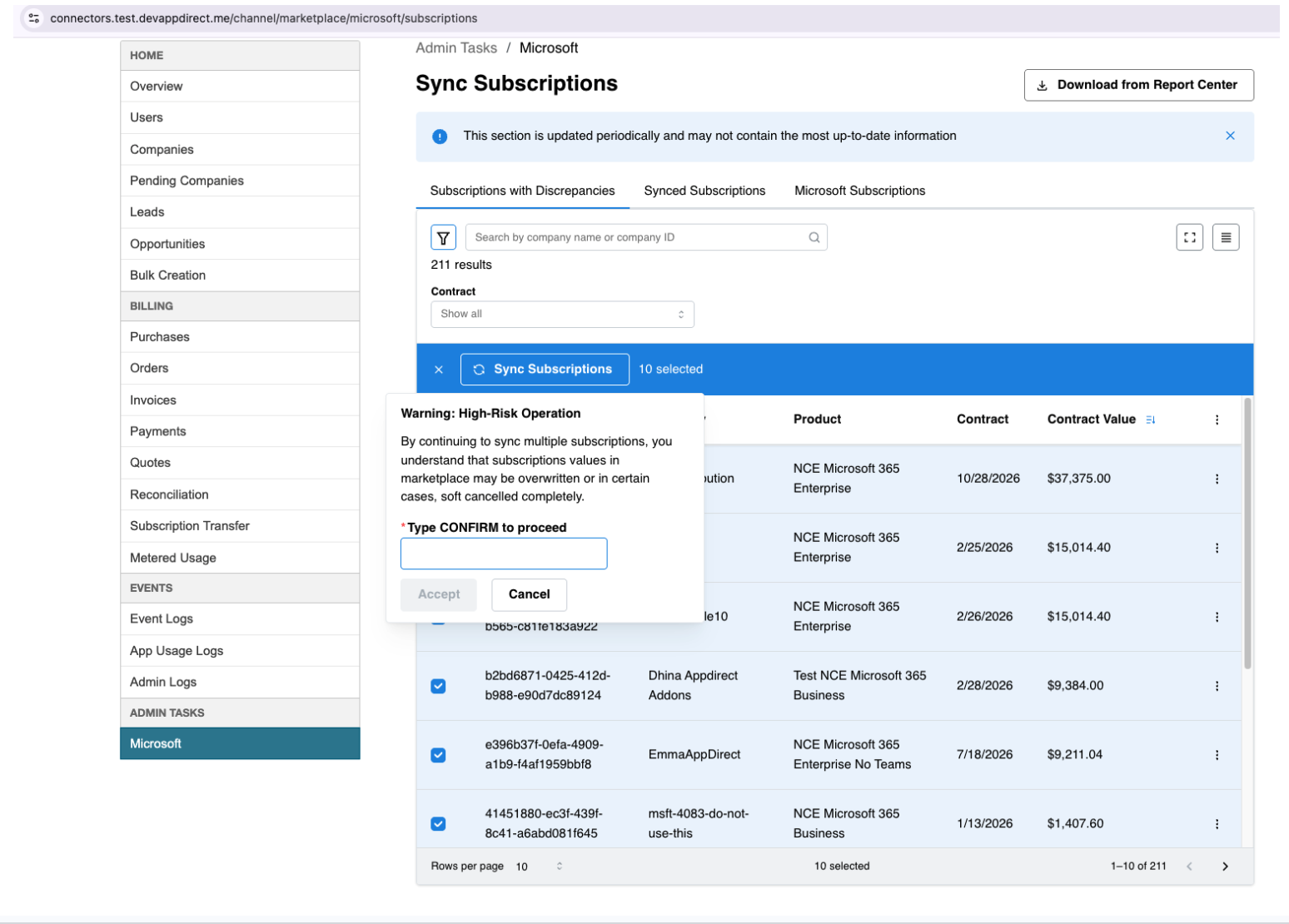The width and height of the screenshot is (1289, 924).
Task: Dismiss the blue info banner
Action: [x=1229, y=136]
